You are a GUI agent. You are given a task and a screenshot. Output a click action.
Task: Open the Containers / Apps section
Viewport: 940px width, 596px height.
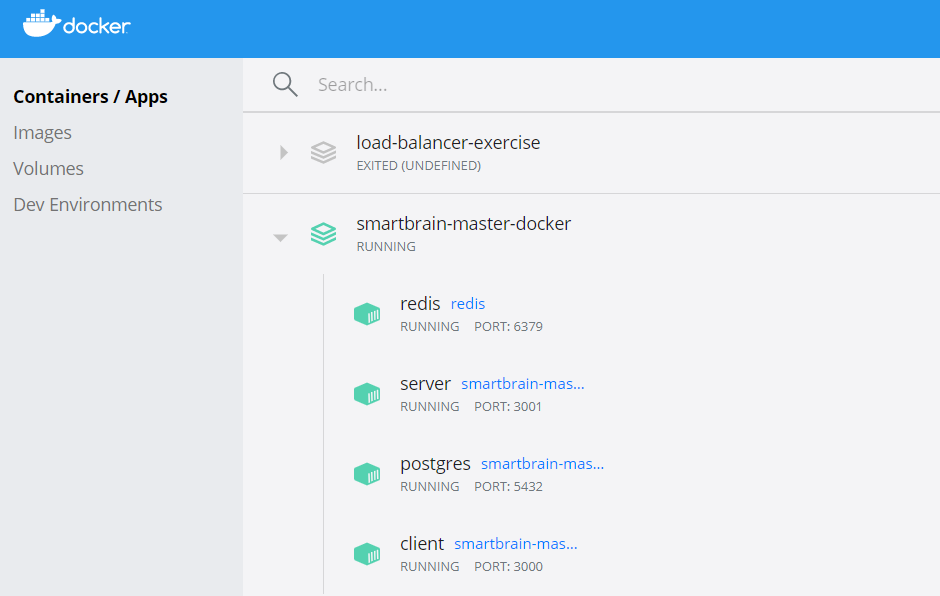coord(91,97)
